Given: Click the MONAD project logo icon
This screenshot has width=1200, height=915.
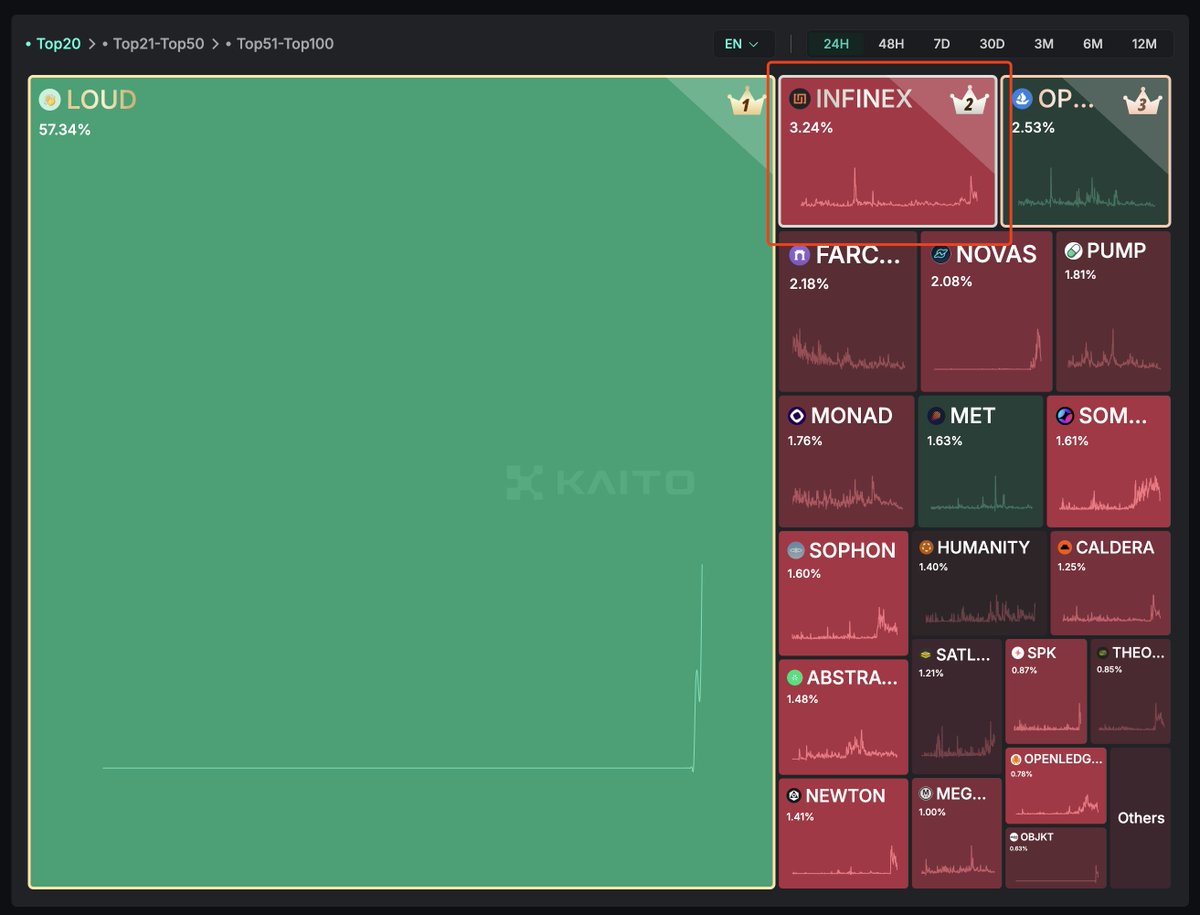Looking at the screenshot, I should pyautogui.click(x=797, y=416).
